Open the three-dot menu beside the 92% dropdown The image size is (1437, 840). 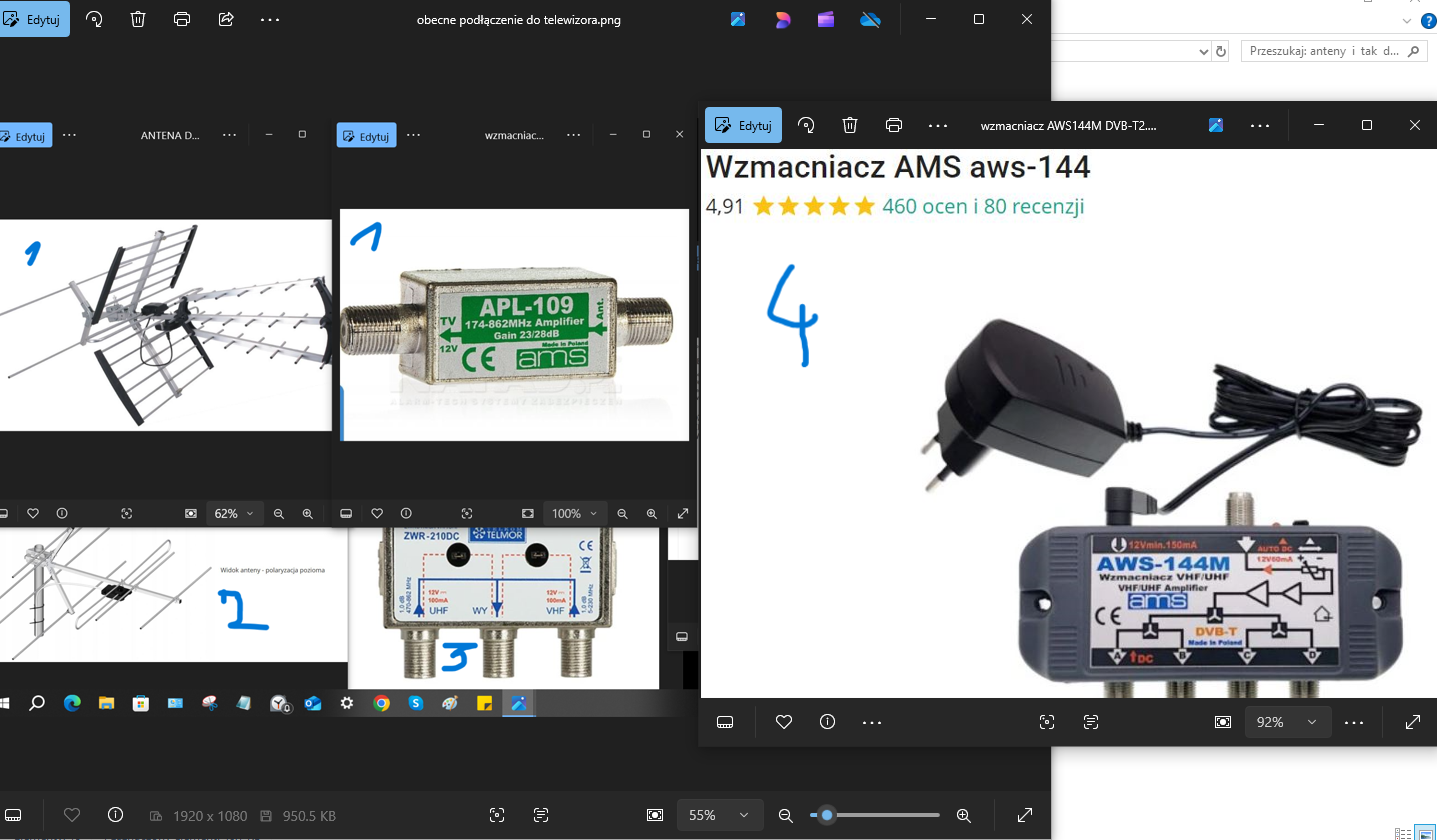pos(1354,721)
